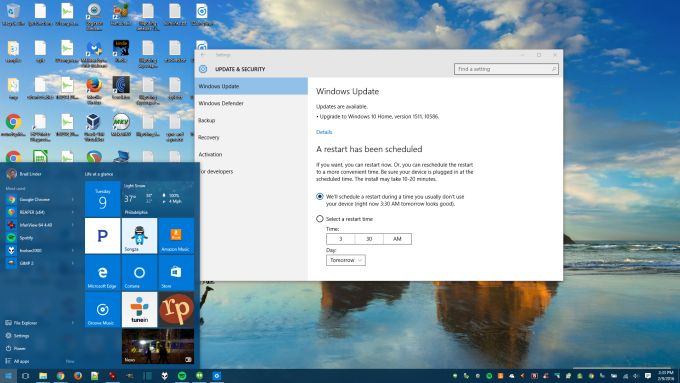This screenshot has height=383, width=680.
Task: Open the Amazon Music tile
Action: click(176, 236)
